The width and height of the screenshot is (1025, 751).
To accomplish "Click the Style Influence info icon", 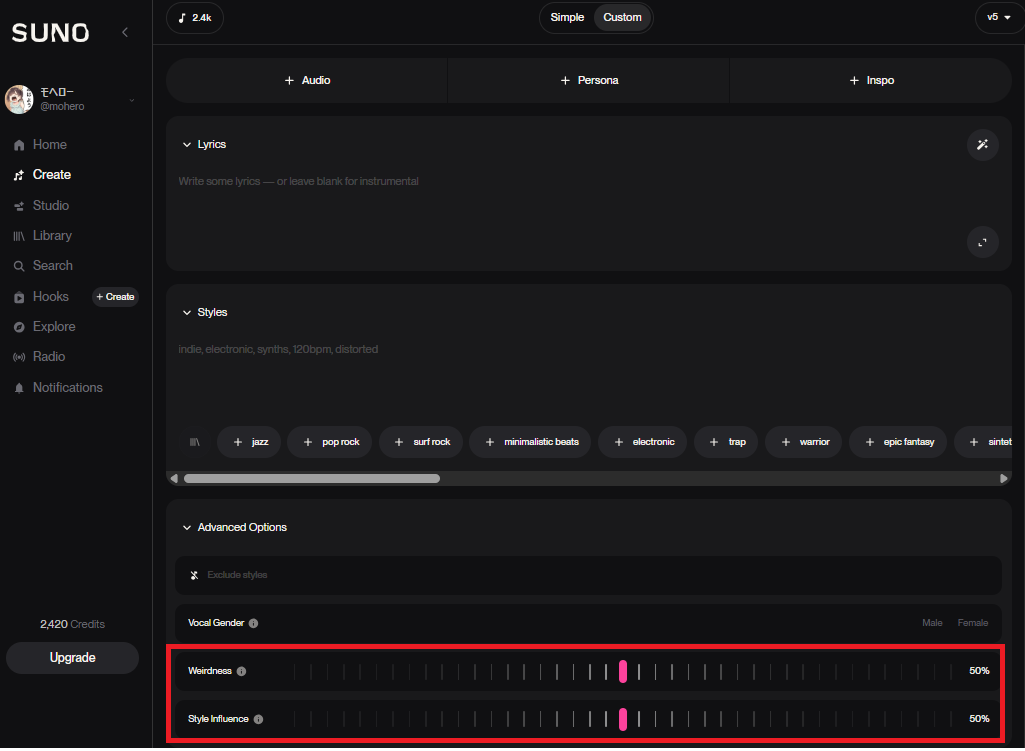I will coord(259,719).
